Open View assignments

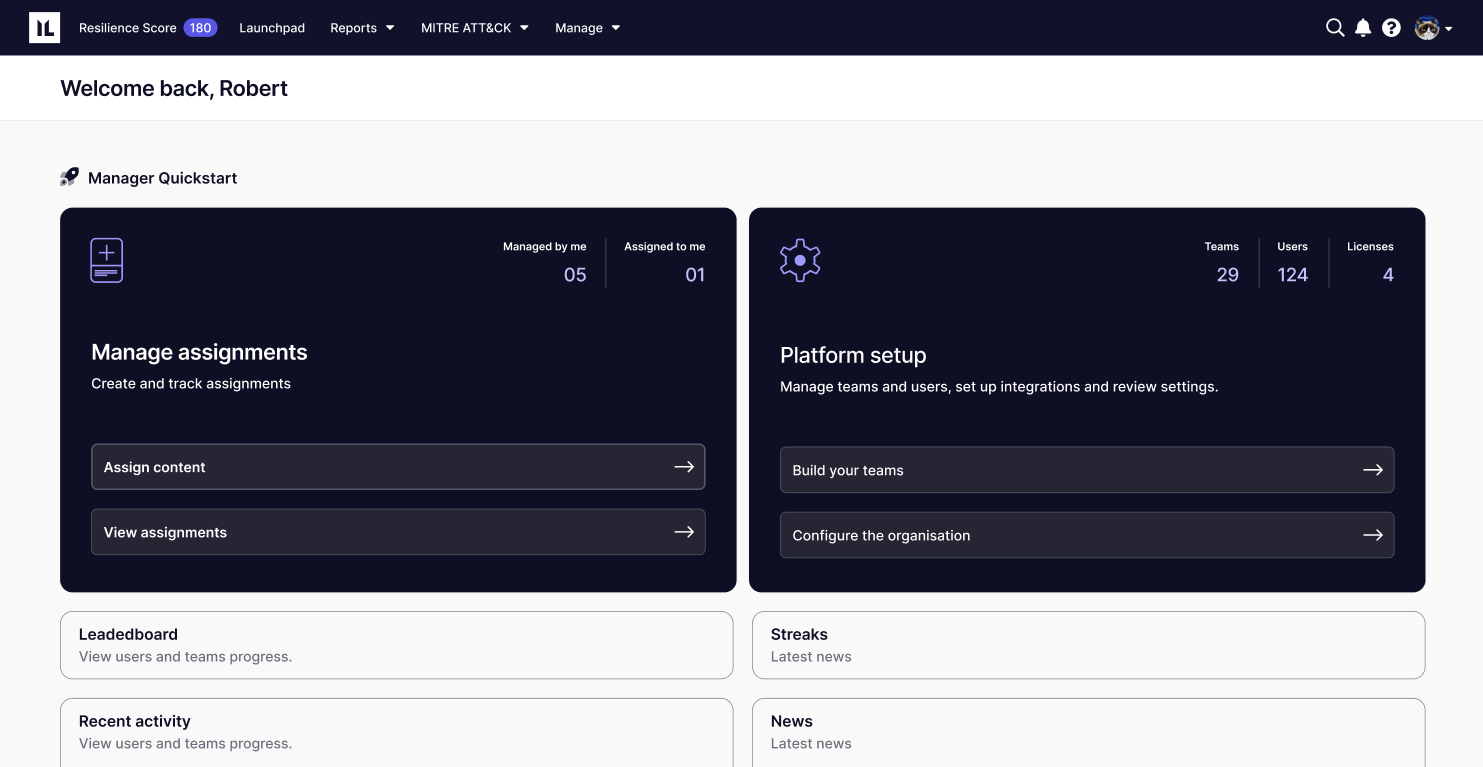[398, 531]
